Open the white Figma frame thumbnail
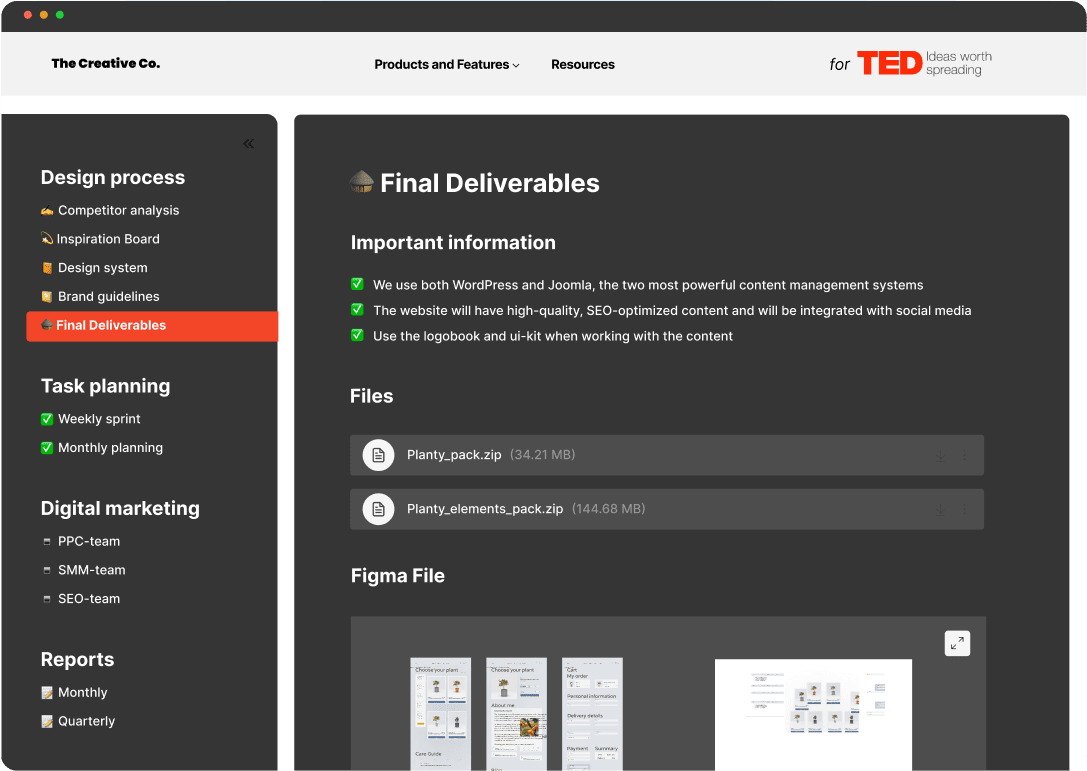The height and width of the screenshot is (771, 1087). click(x=813, y=714)
